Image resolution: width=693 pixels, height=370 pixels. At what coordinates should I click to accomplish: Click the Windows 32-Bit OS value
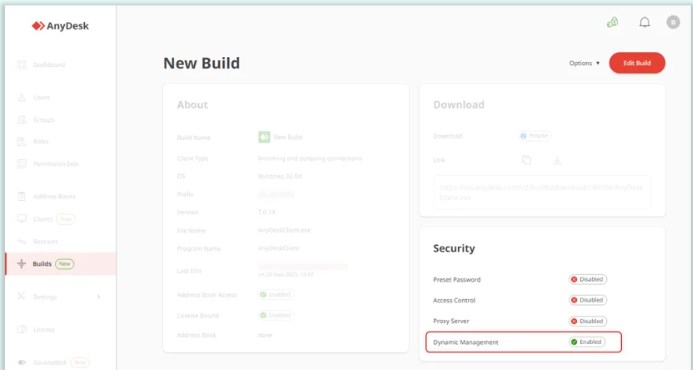click(280, 176)
